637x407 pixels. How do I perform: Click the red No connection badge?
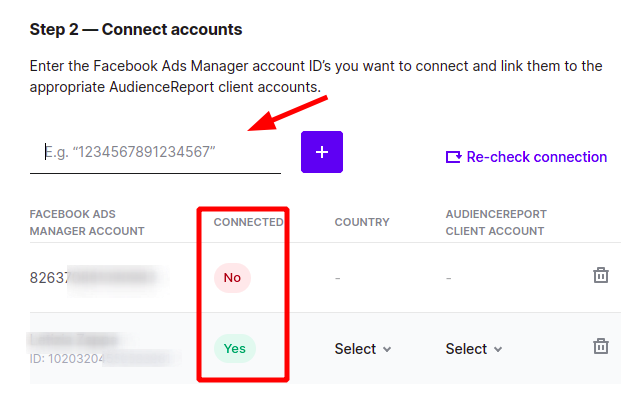point(232,278)
